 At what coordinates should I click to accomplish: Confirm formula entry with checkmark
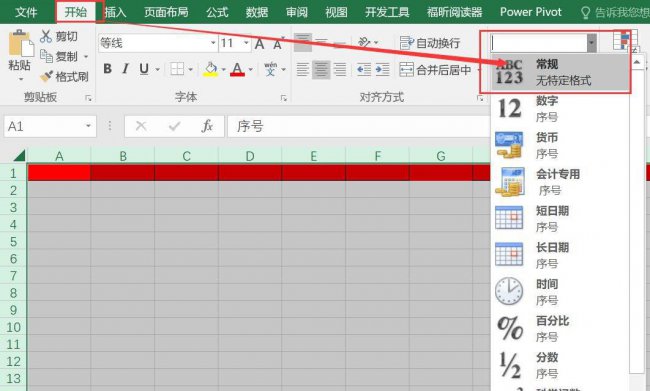click(x=175, y=126)
